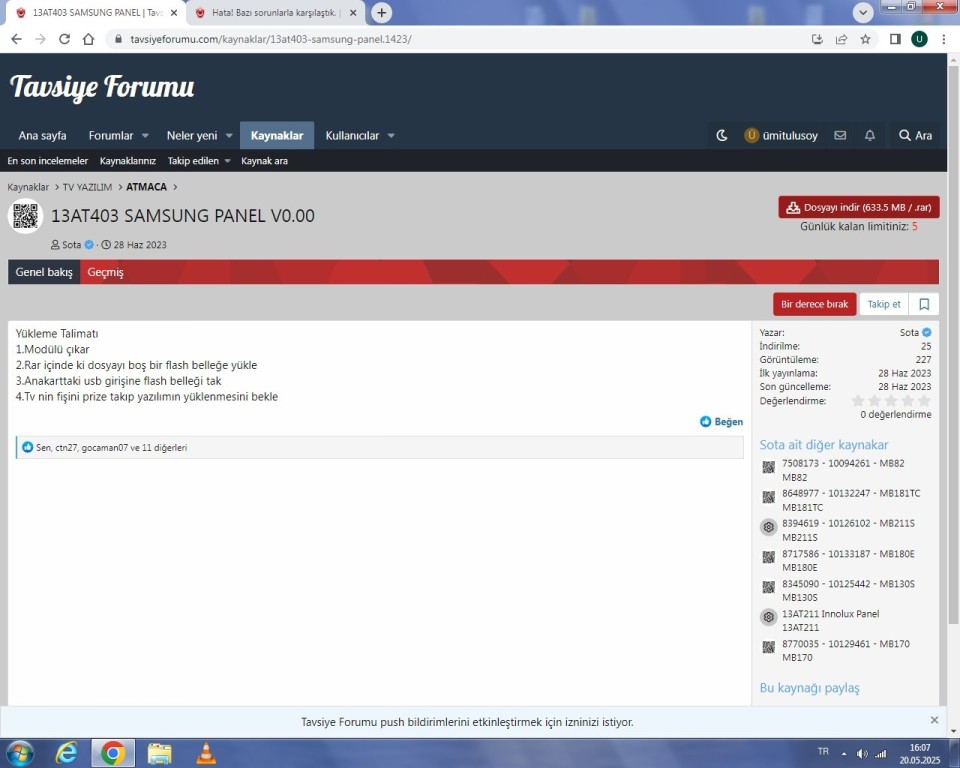The width and height of the screenshot is (960, 768).
Task: Open 13AT211 Innolux Panel resource
Action: pyautogui.click(x=830, y=614)
